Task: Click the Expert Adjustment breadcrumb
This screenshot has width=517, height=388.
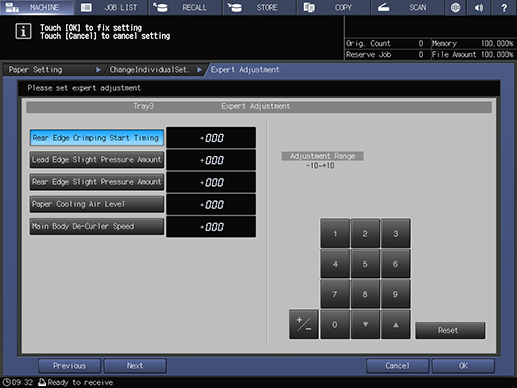Action: (x=245, y=70)
